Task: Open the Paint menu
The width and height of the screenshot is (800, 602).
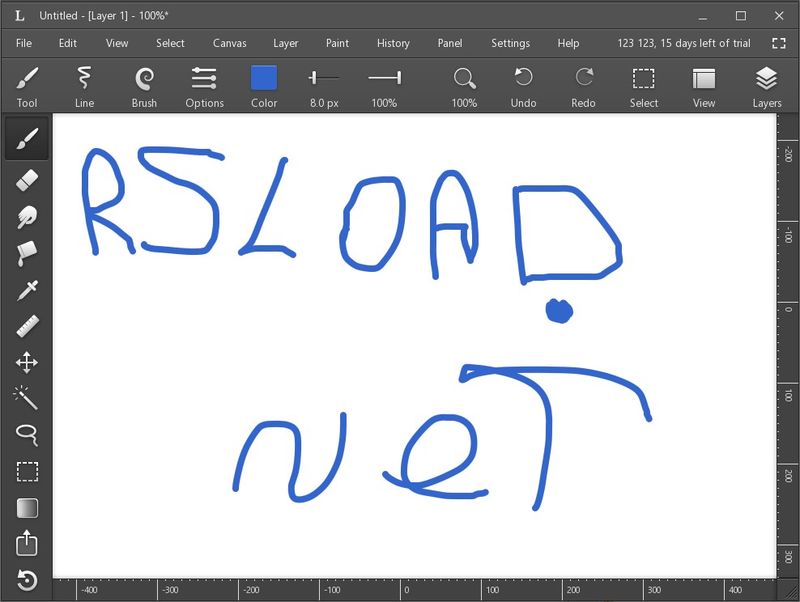Action: pos(337,43)
